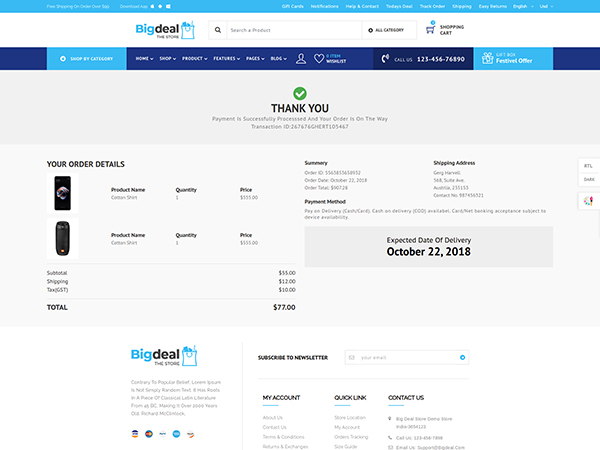
Task: Open the user account icon in navbar
Action: click(x=301, y=59)
